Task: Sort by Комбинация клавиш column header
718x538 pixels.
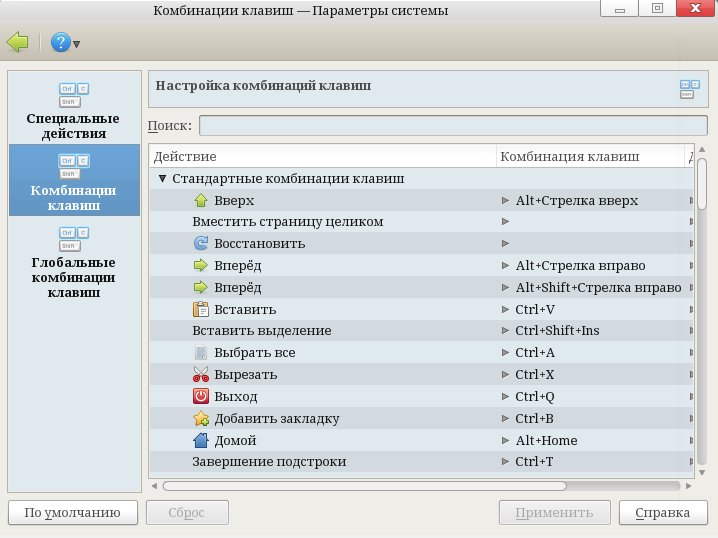Action: pos(590,157)
